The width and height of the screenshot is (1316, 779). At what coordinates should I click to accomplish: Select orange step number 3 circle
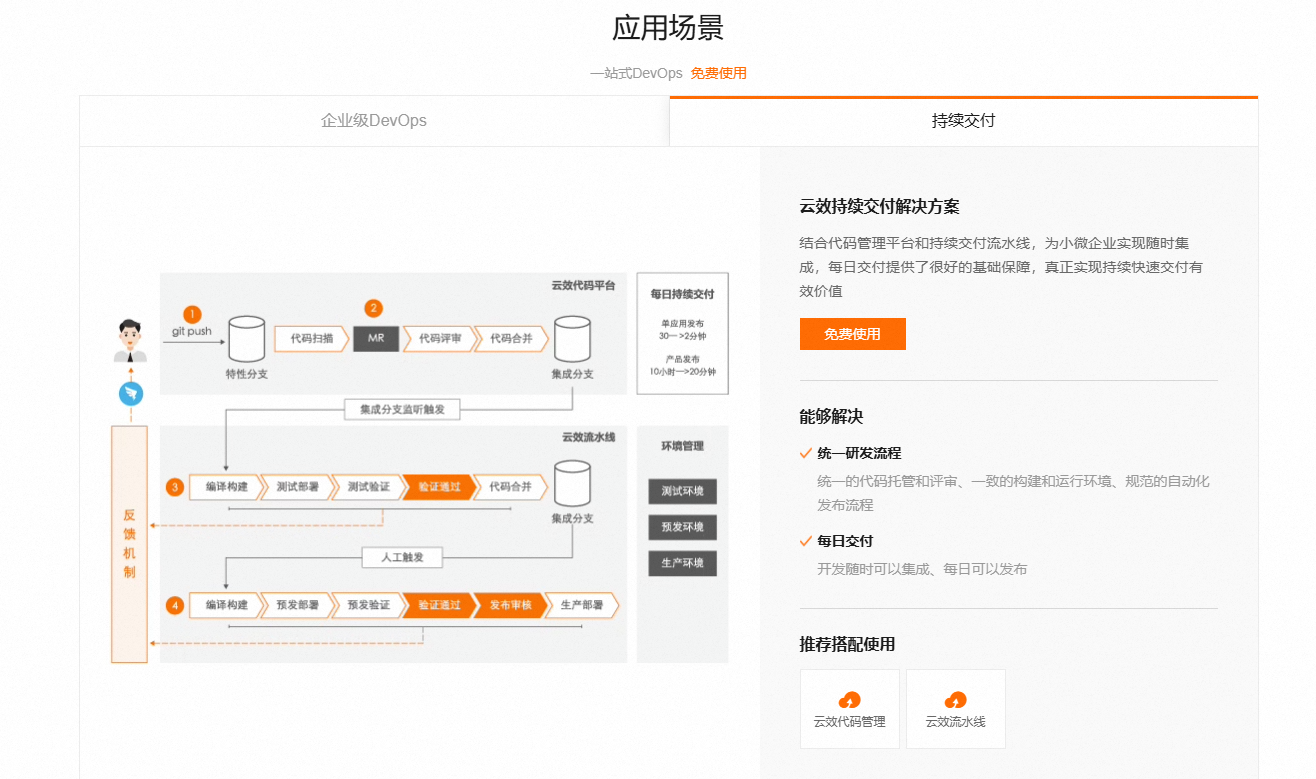tap(175, 488)
